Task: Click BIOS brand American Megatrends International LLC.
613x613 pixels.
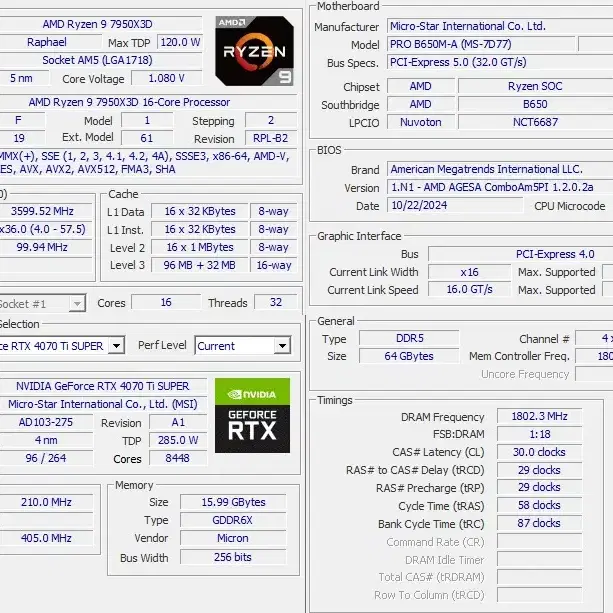Action: click(500, 169)
